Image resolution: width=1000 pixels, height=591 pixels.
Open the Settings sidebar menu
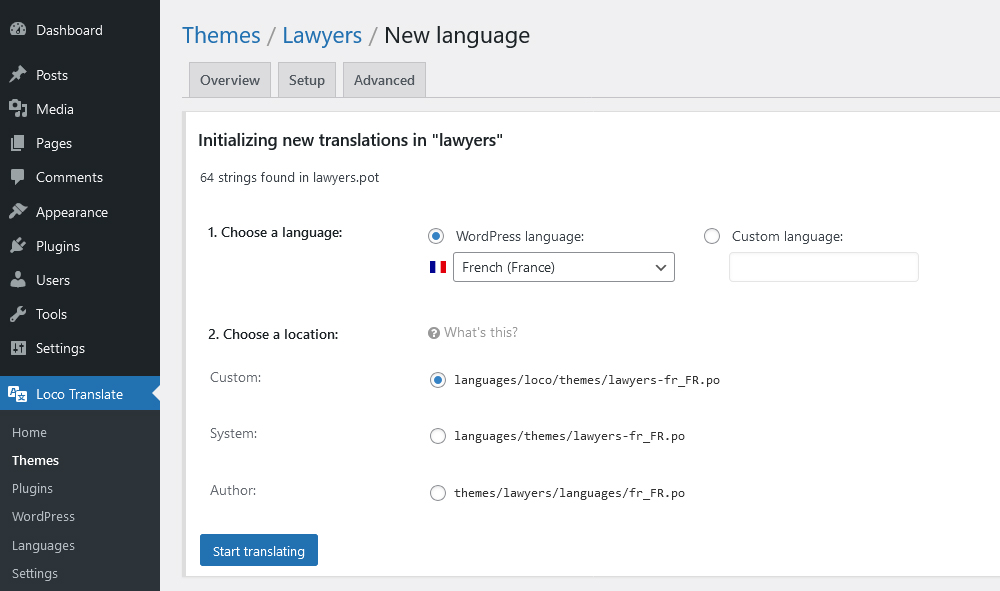pyautogui.click(x=20, y=348)
